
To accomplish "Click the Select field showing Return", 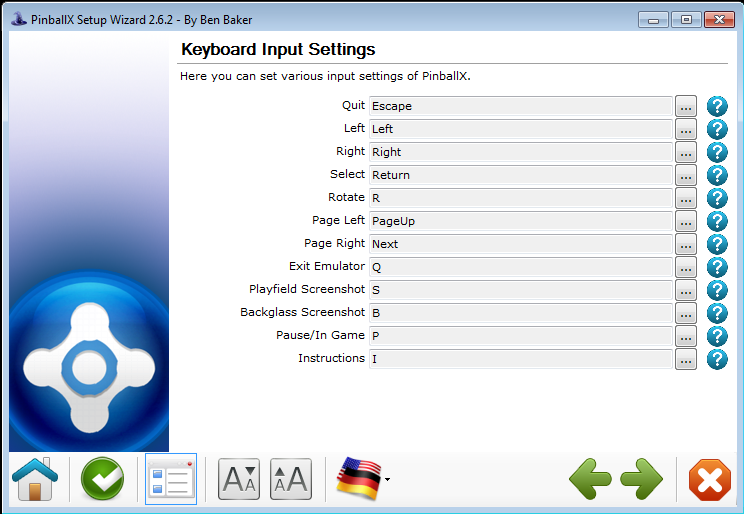I will [521, 175].
